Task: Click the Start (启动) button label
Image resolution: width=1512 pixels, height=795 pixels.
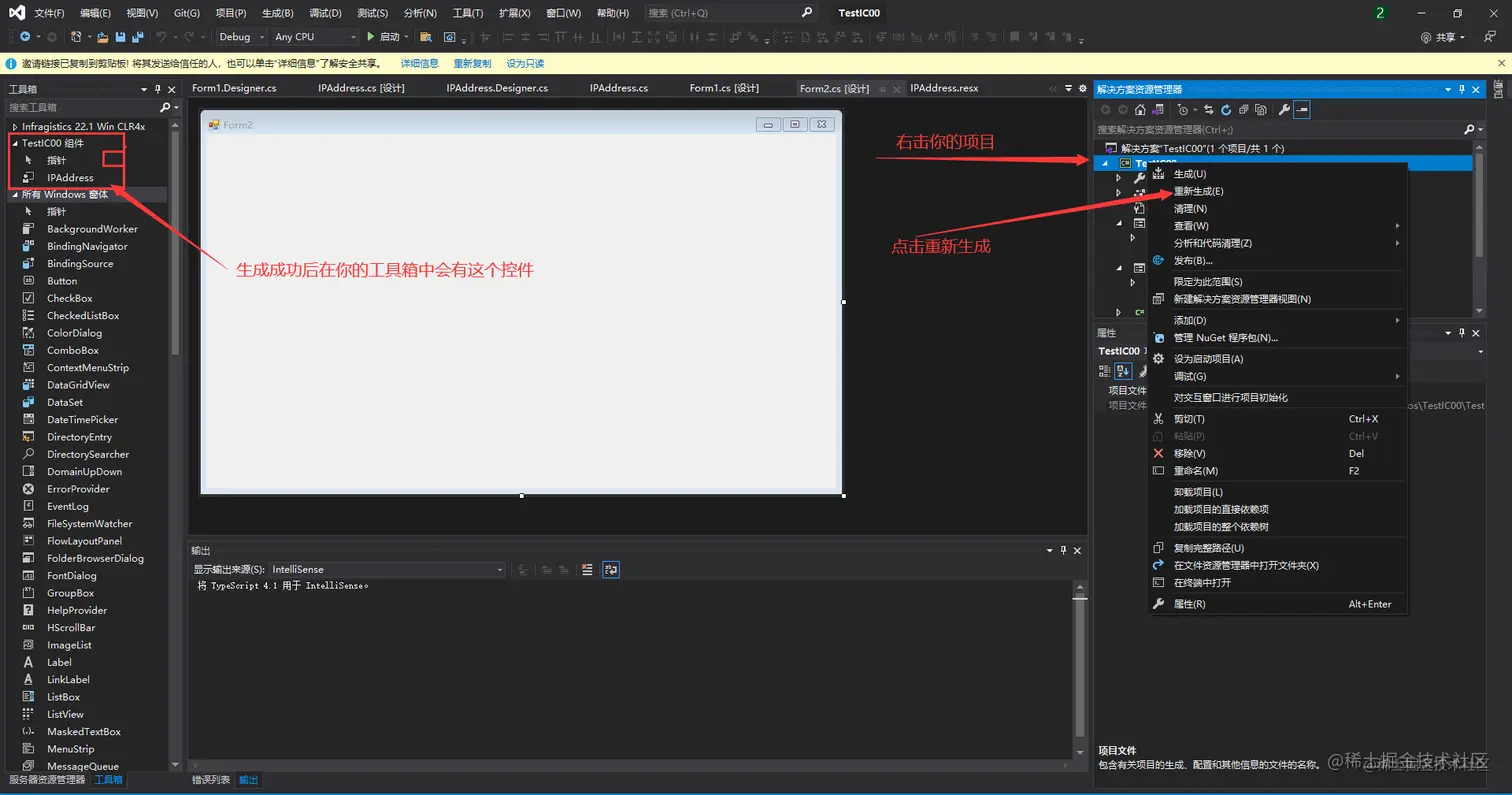Action: 389,37
